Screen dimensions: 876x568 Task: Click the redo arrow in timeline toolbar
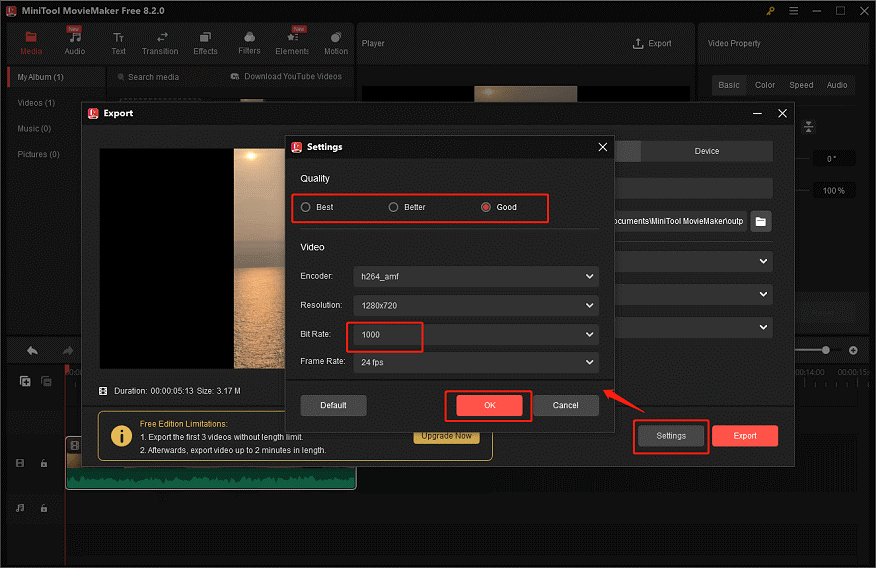click(x=68, y=350)
